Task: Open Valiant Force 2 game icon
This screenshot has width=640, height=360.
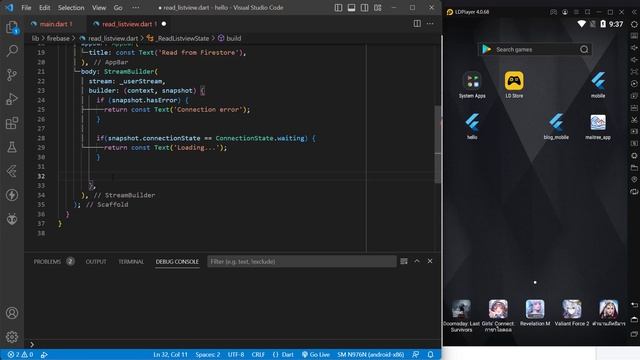Action: tap(572, 313)
